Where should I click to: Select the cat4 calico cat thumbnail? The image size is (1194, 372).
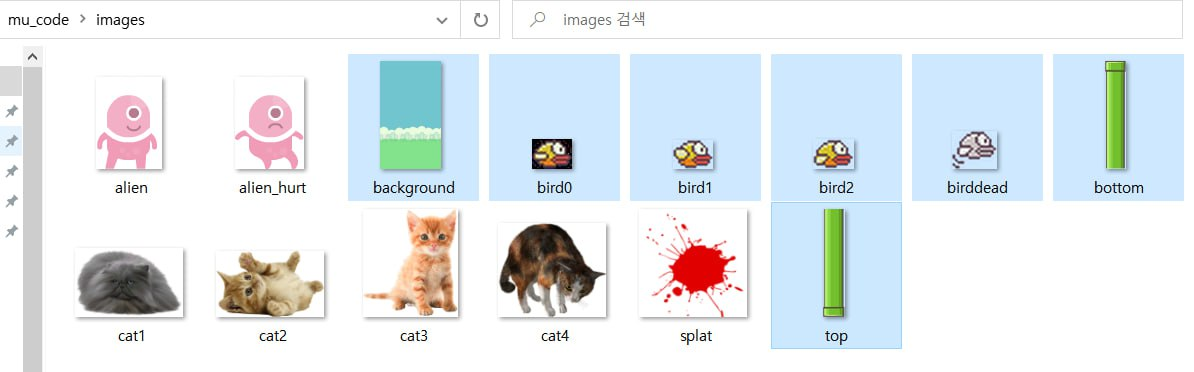(x=552, y=270)
